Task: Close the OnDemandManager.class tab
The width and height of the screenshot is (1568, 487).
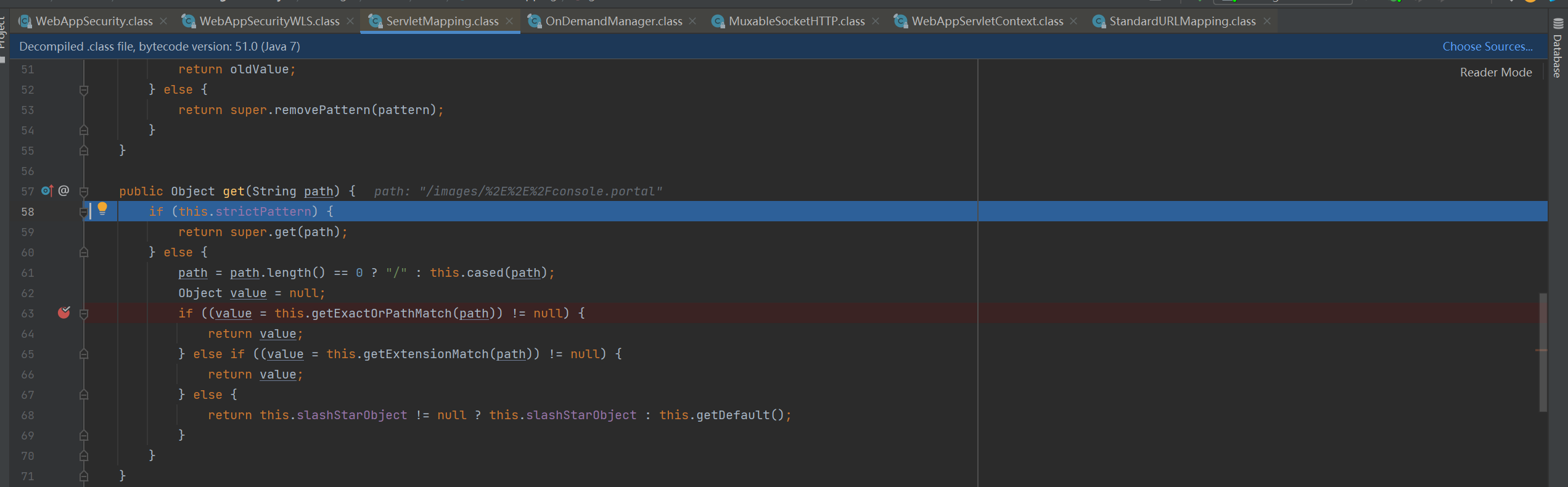Action: 693,21
